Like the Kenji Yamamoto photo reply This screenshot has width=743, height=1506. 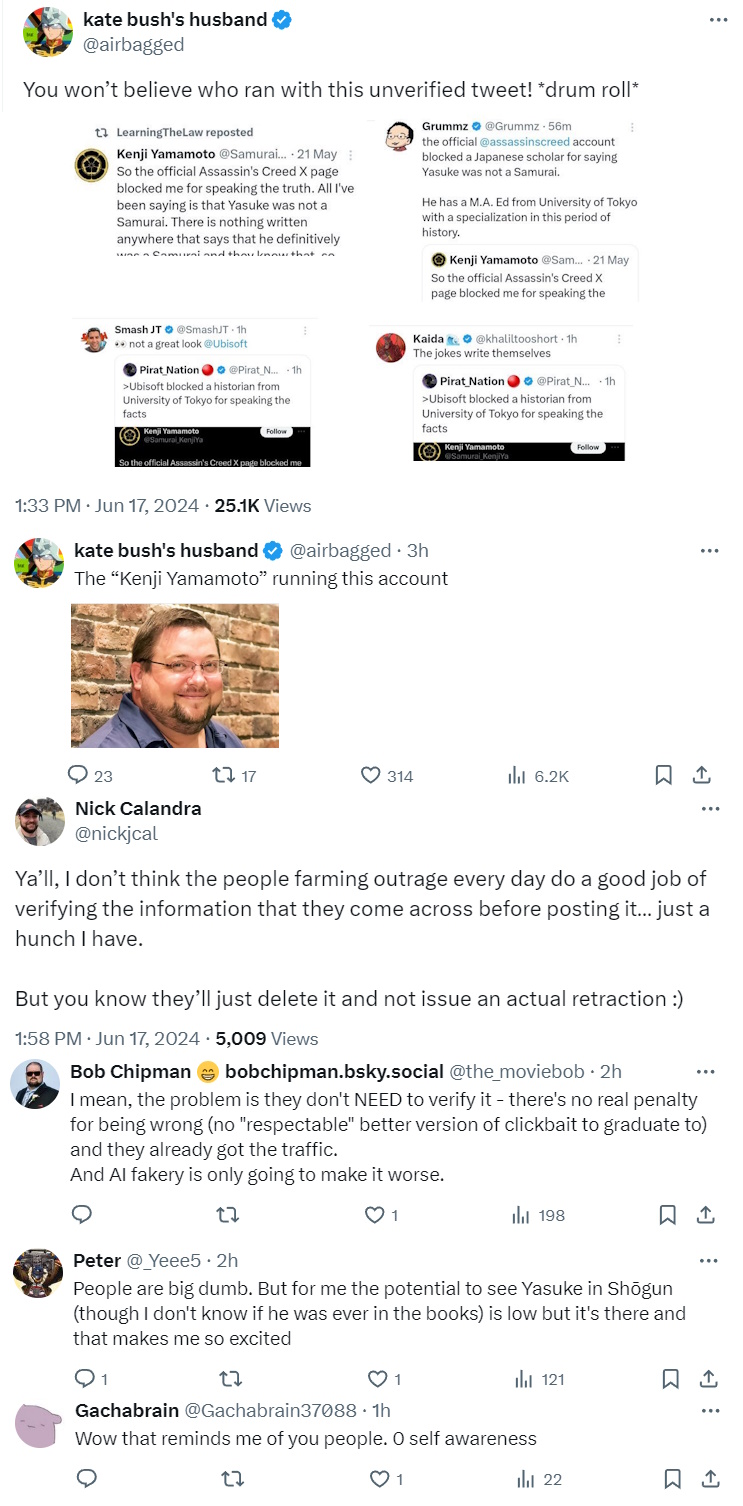click(371, 775)
